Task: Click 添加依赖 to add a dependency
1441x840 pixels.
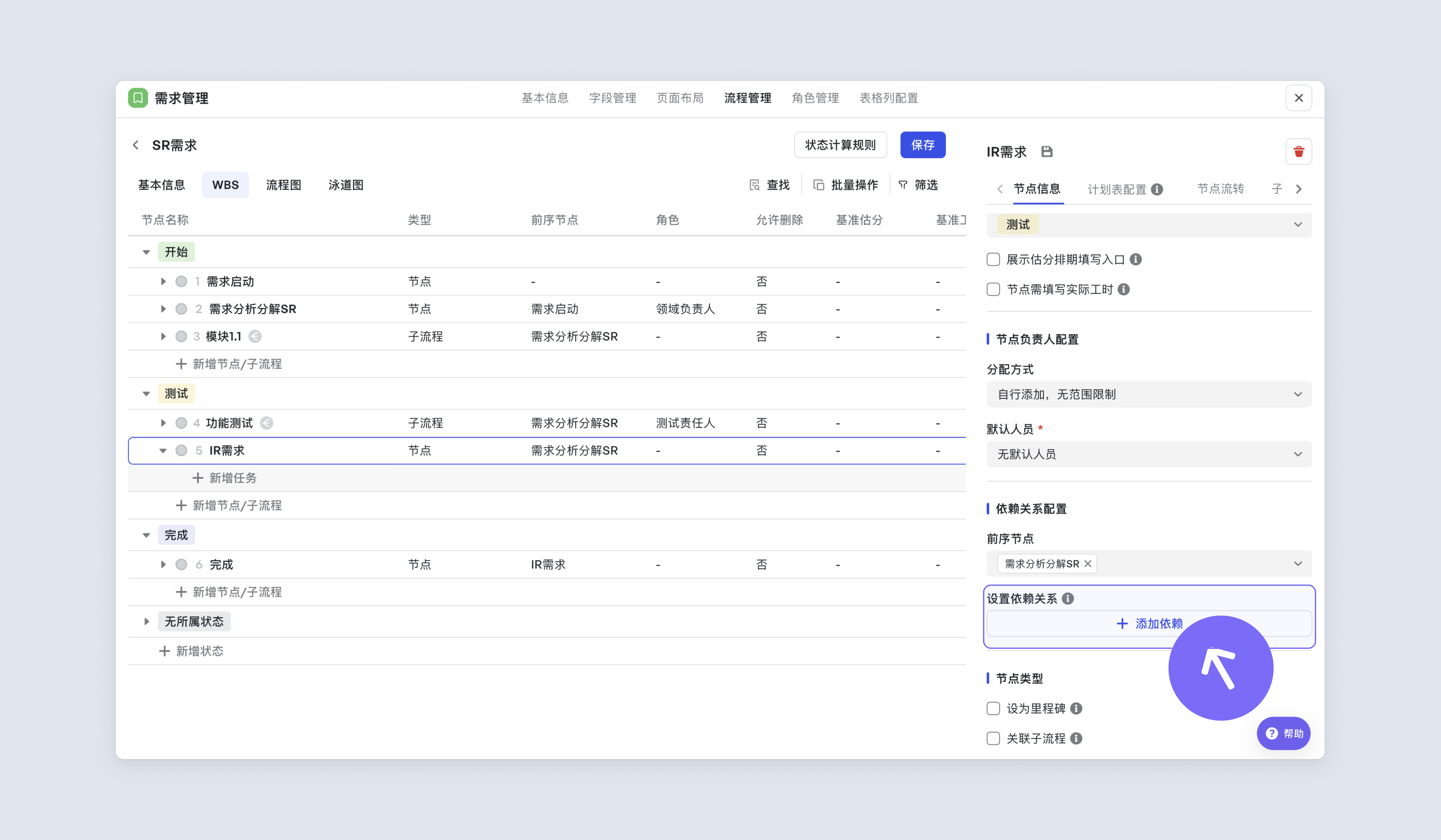Action: coord(1149,623)
